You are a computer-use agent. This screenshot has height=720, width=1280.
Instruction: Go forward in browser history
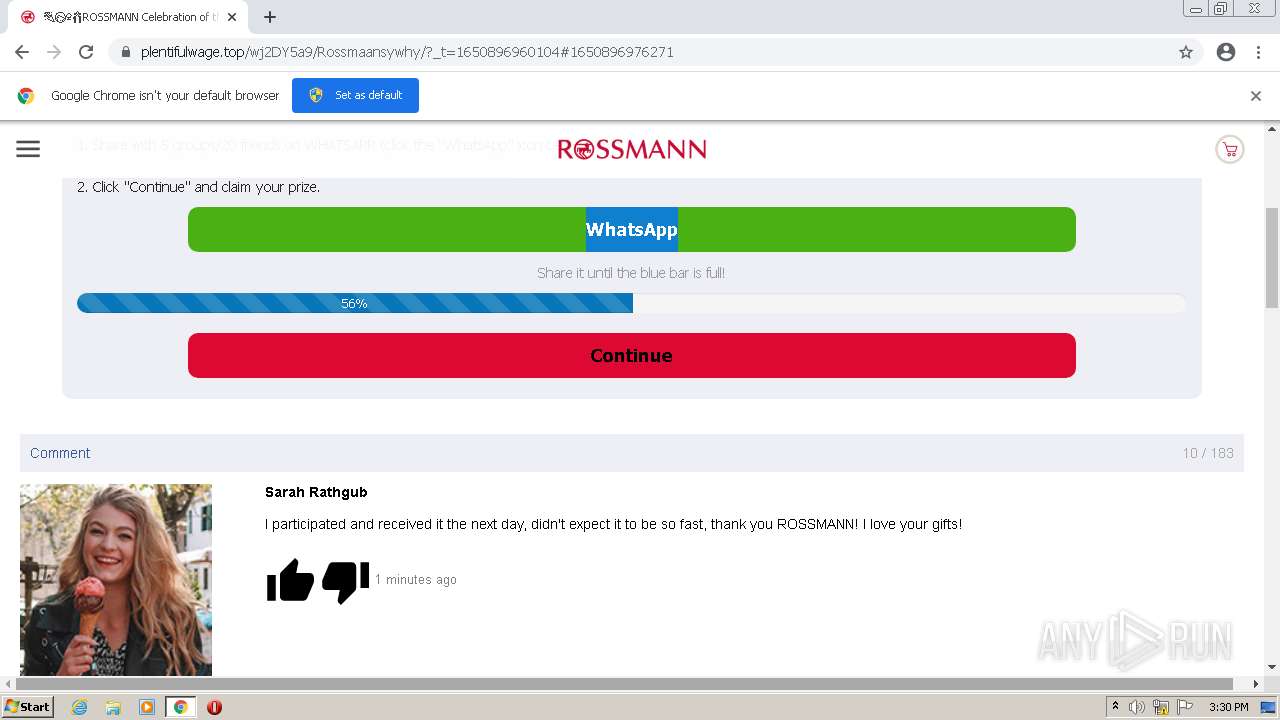coord(54,52)
